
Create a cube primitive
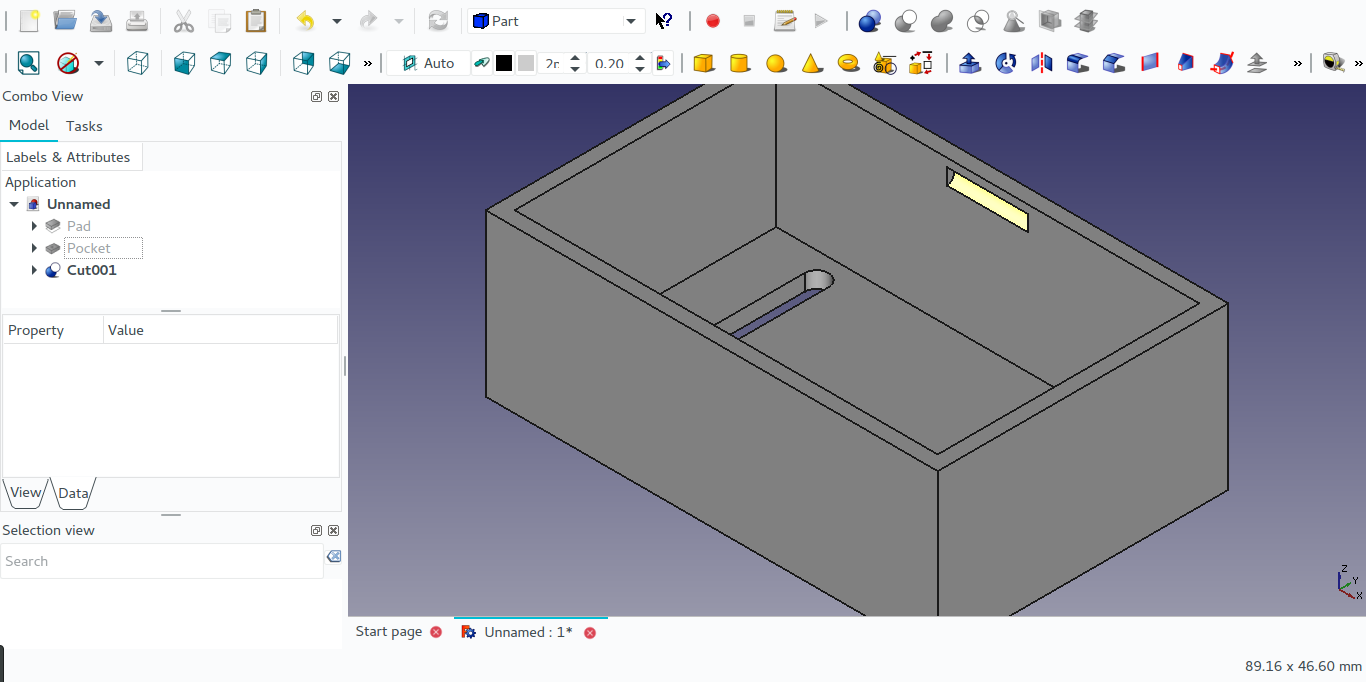704,63
